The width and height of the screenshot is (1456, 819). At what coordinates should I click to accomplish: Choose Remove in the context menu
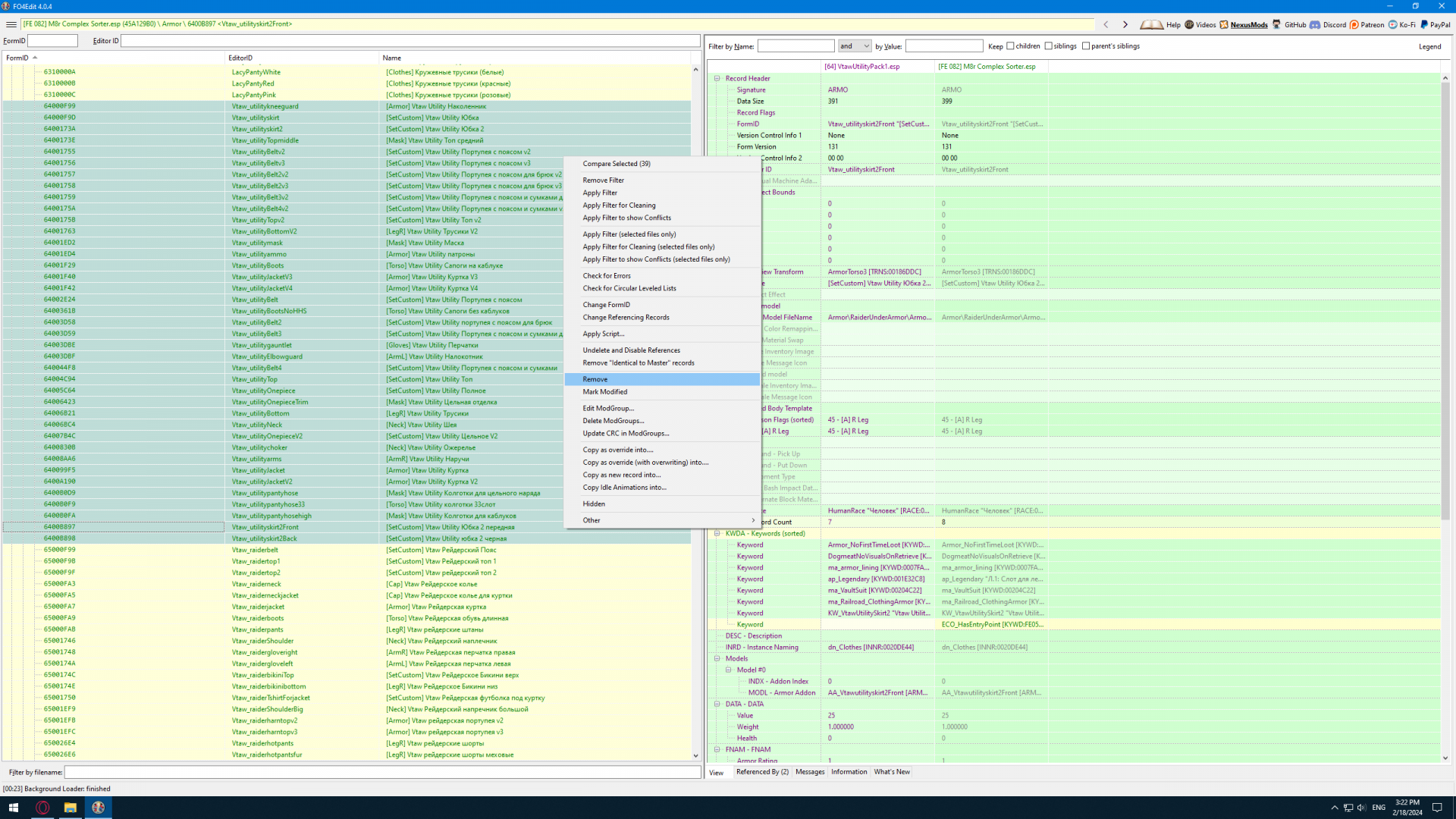[x=595, y=379]
